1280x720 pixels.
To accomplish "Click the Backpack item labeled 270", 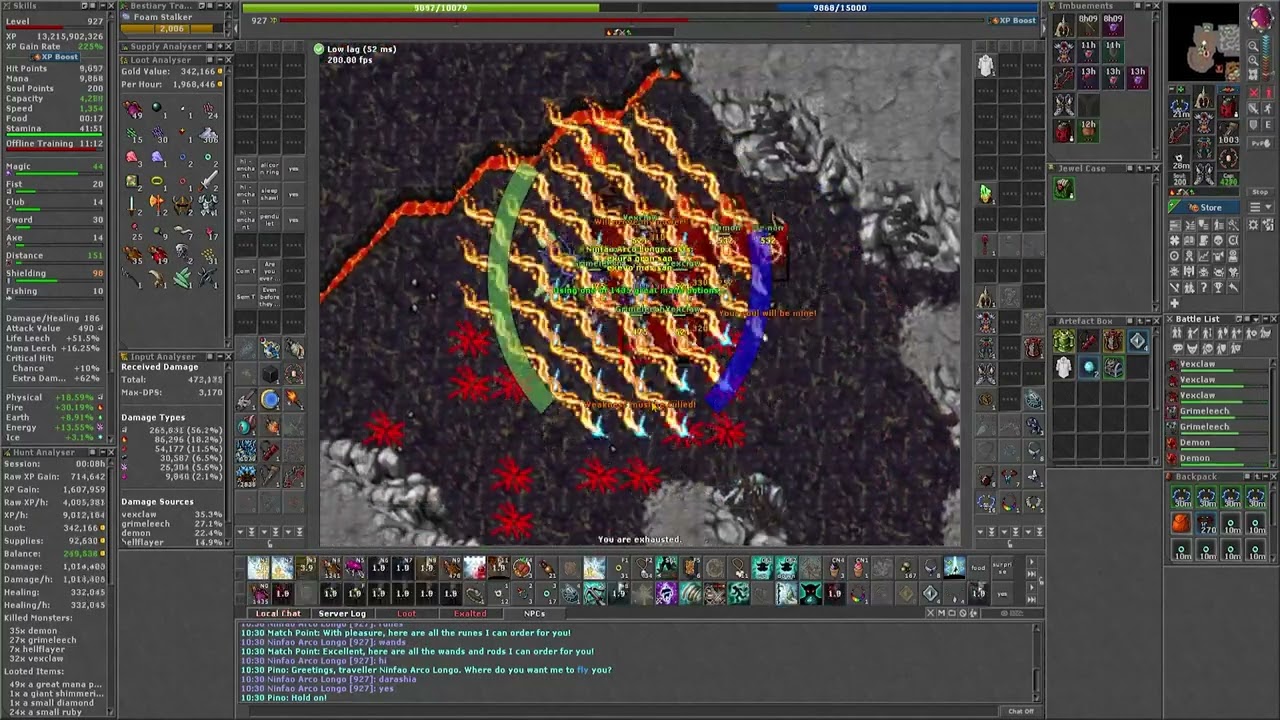I will (x=1206, y=523).
